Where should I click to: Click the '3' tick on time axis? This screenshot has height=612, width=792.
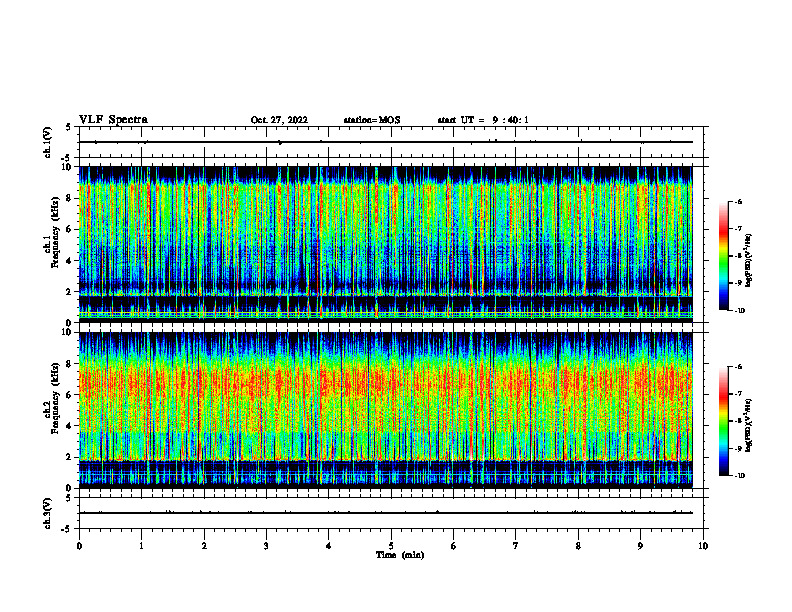[x=267, y=546]
